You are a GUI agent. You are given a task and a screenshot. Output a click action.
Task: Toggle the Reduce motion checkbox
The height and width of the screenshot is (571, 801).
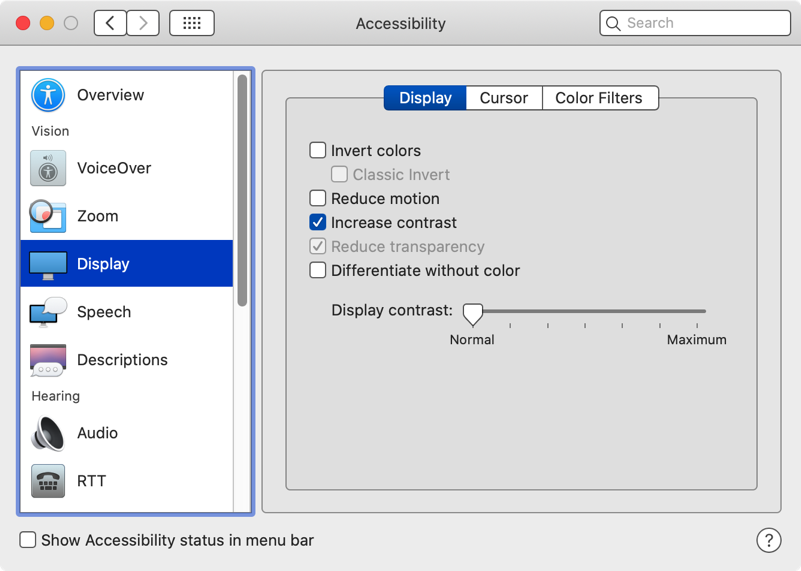point(318,199)
